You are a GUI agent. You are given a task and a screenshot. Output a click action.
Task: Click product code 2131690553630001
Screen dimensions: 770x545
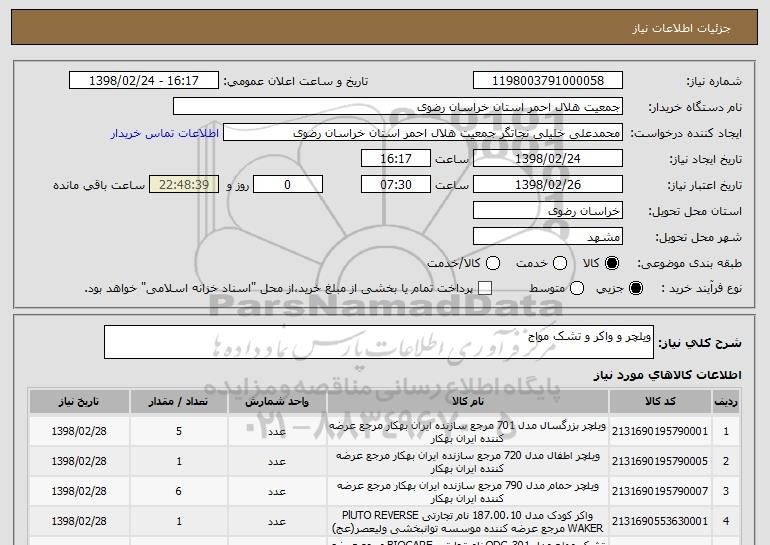click(x=660, y=521)
